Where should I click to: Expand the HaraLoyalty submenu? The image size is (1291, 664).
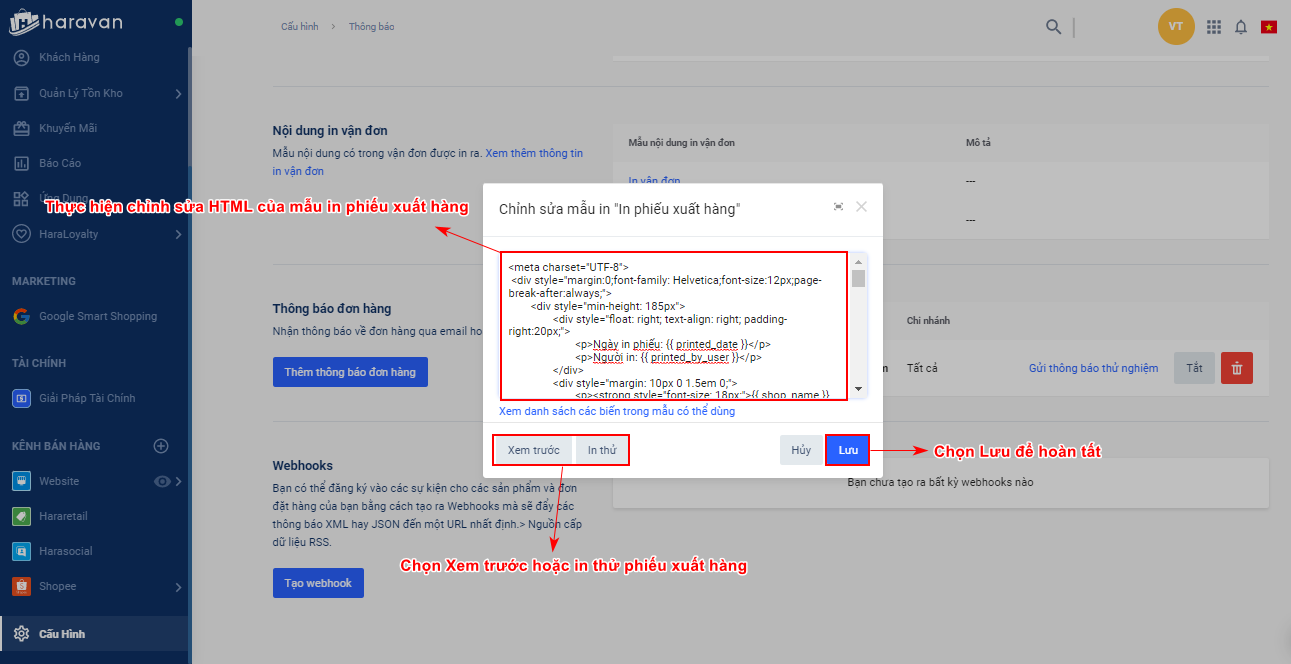[178, 234]
